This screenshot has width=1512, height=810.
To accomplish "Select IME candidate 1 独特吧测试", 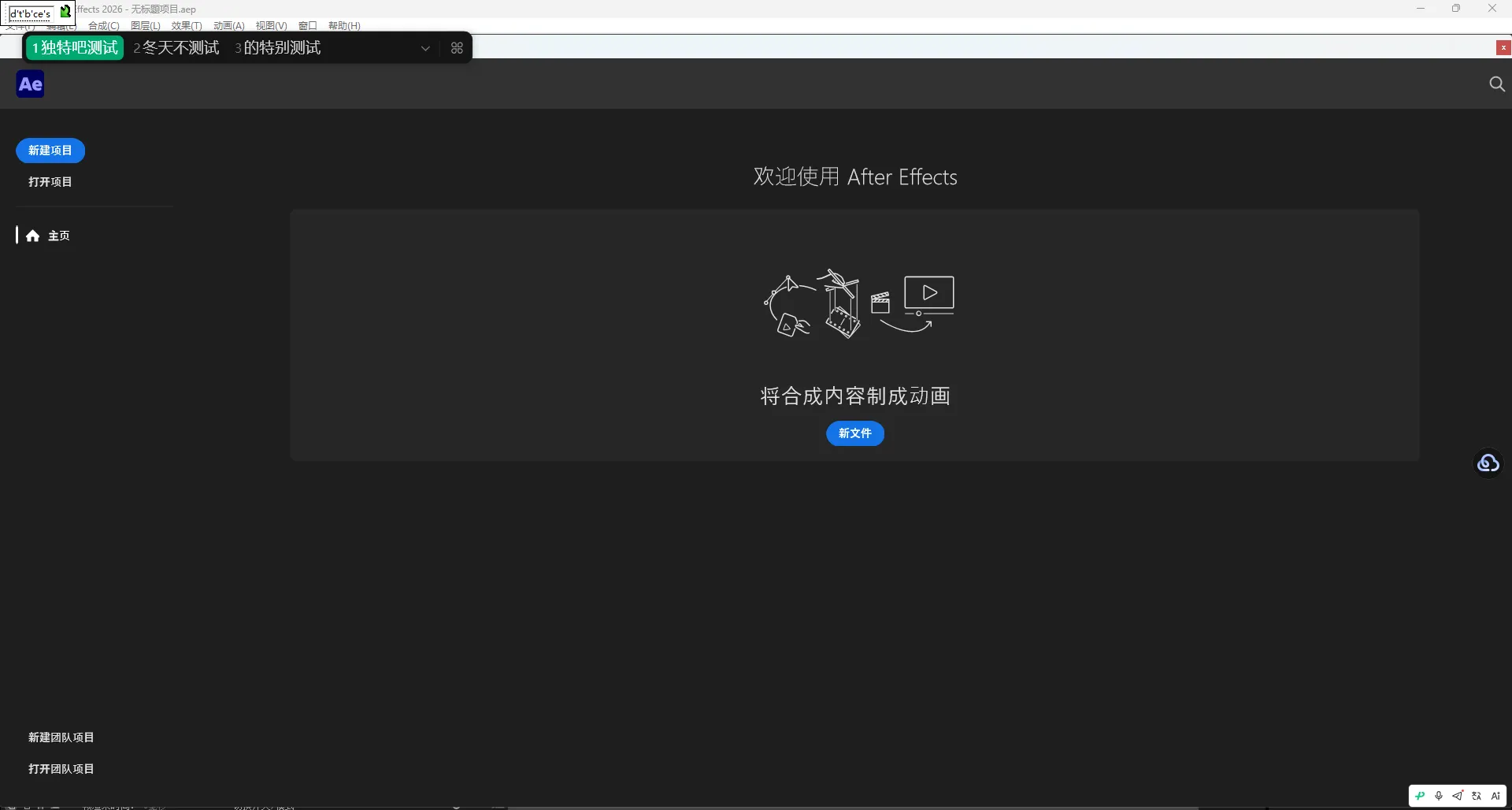I will [75, 48].
